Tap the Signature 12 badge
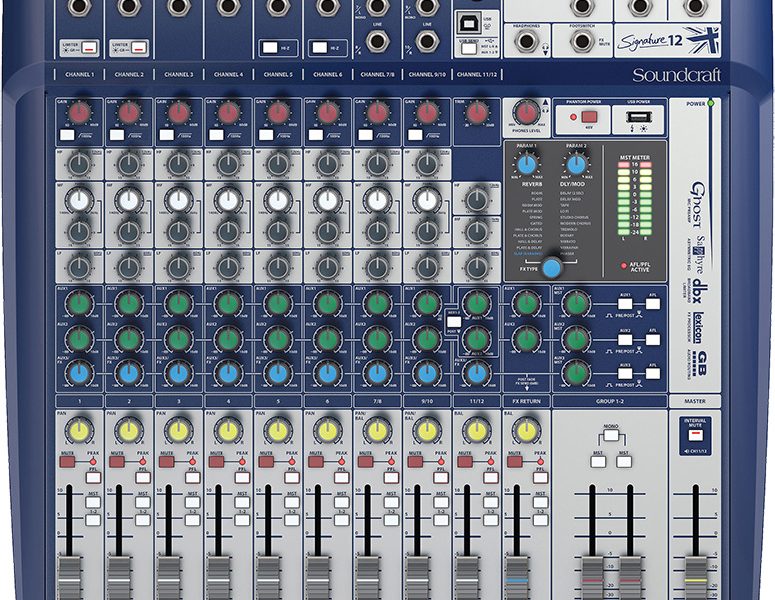This screenshot has width=775, height=600. tap(666, 41)
